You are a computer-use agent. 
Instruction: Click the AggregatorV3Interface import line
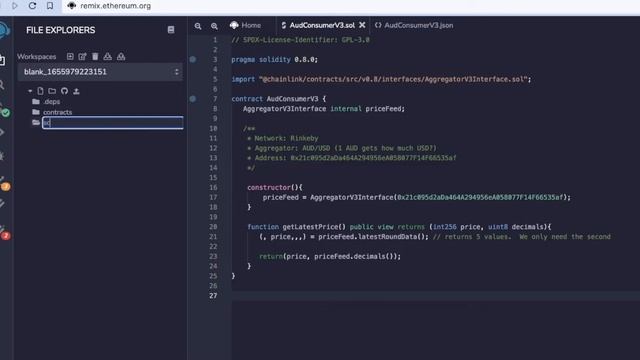[x=381, y=79]
